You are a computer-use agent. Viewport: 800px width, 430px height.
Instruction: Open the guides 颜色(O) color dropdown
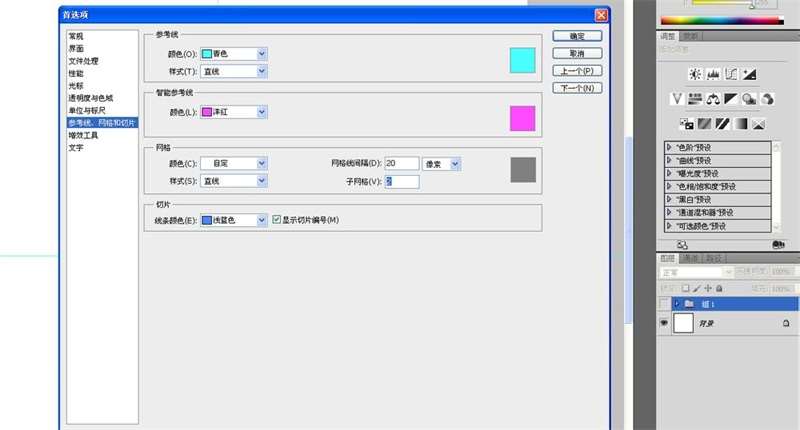[x=234, y=54]
